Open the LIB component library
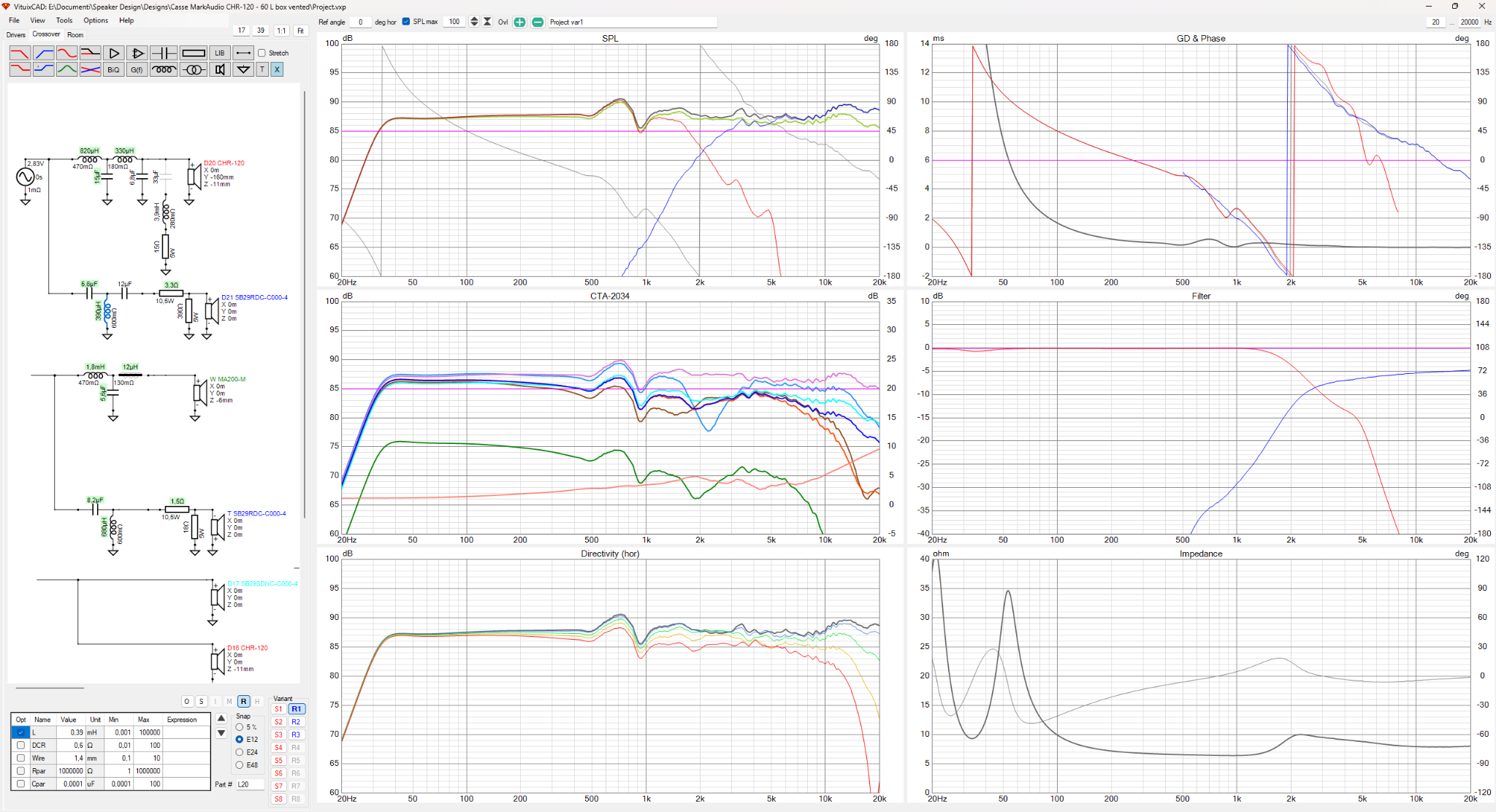This screenshot has height=812, width=1496. pos(220,53)
